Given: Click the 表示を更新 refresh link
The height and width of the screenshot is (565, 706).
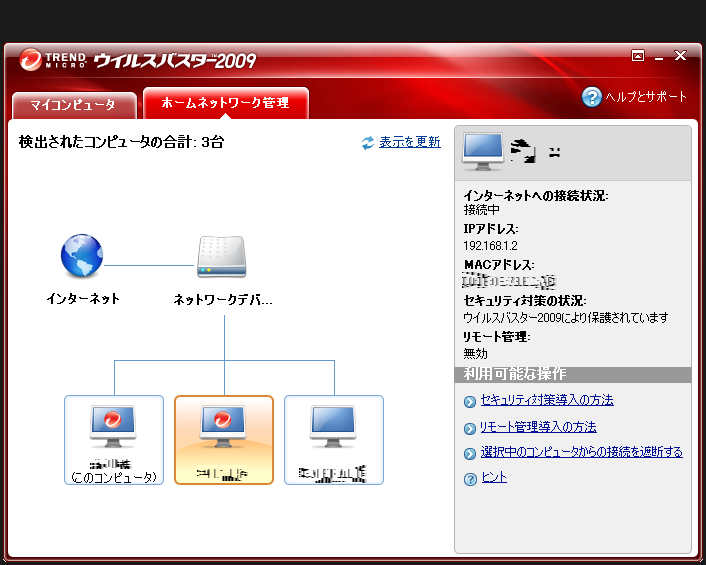Looking at the screenshot, I should 410,142.
